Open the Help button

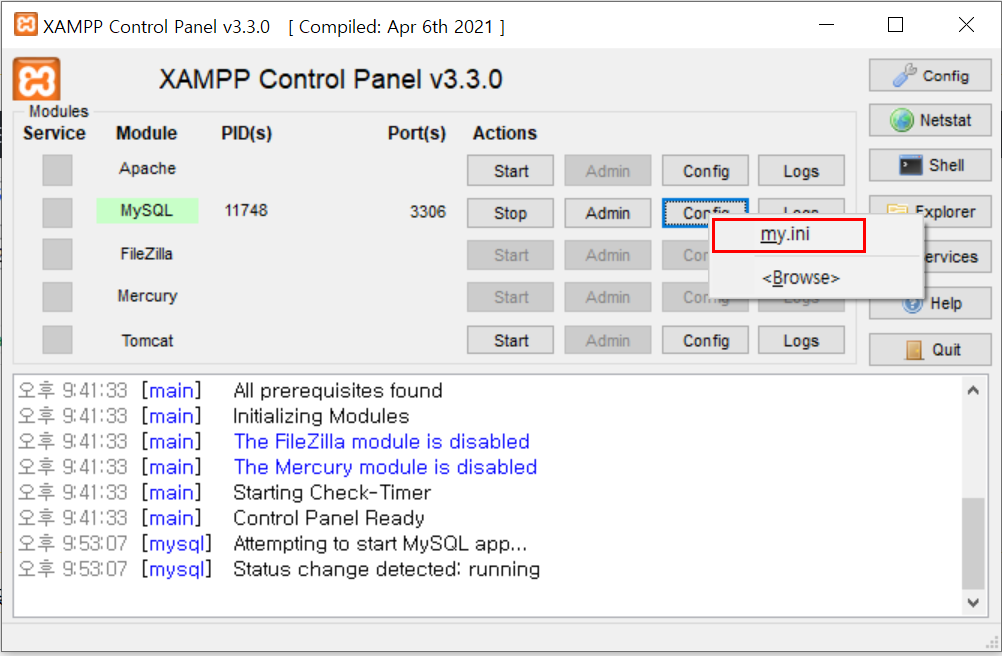click(x=930, y=303)
